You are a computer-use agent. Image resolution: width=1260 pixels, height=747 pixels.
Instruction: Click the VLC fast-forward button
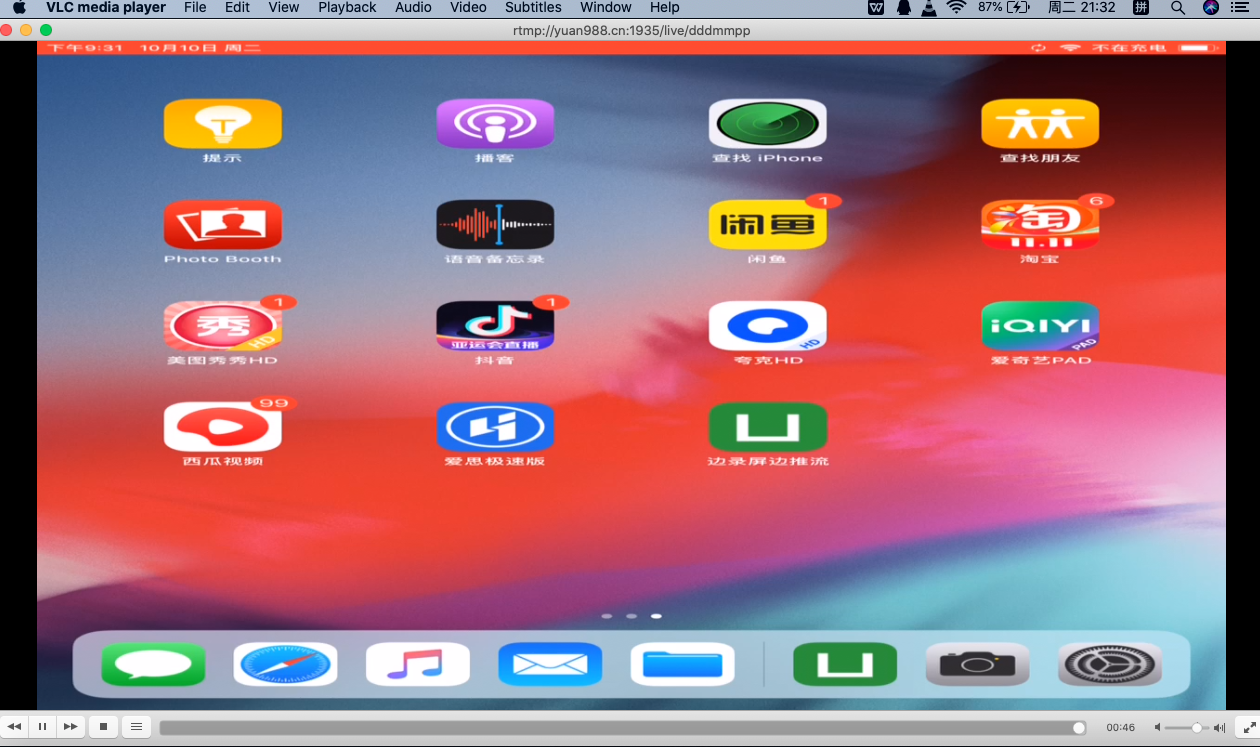coord(70,727)
